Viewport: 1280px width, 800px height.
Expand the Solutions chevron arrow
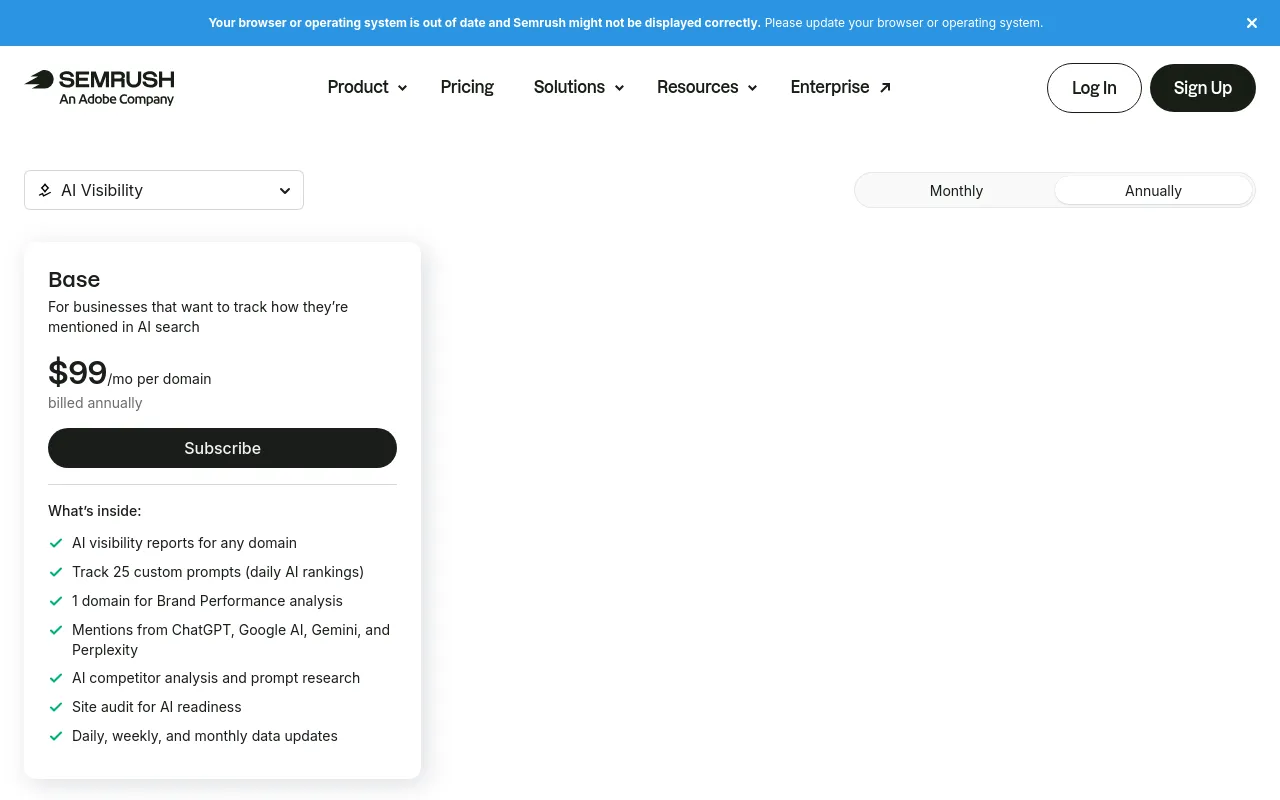point(619,88)
